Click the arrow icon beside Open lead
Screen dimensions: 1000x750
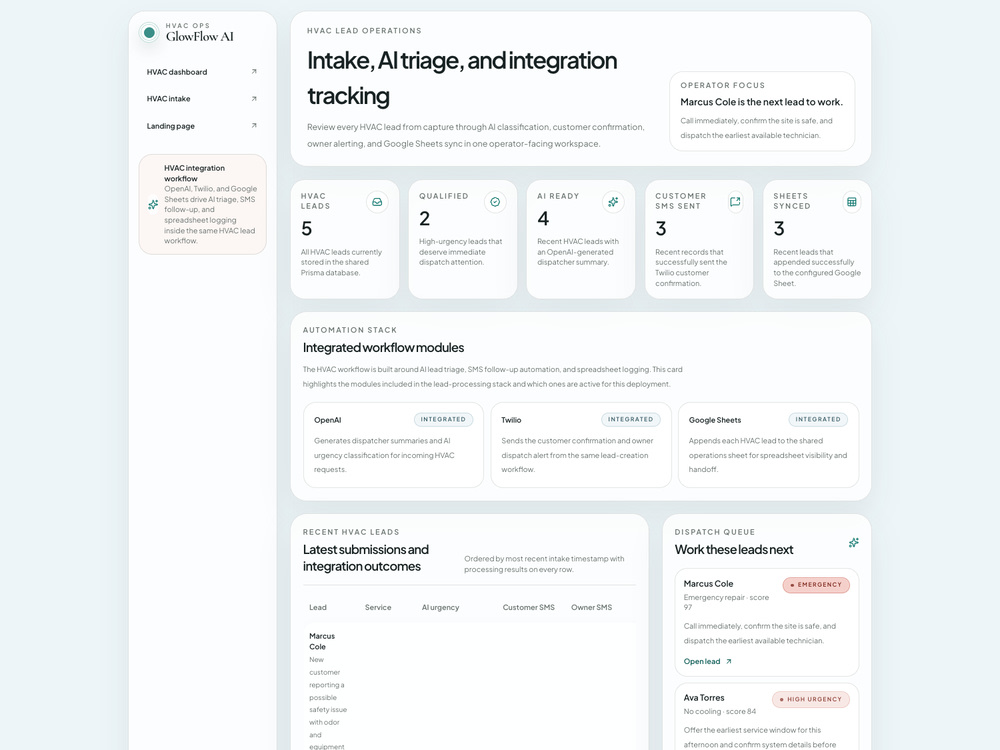(728, 661)
